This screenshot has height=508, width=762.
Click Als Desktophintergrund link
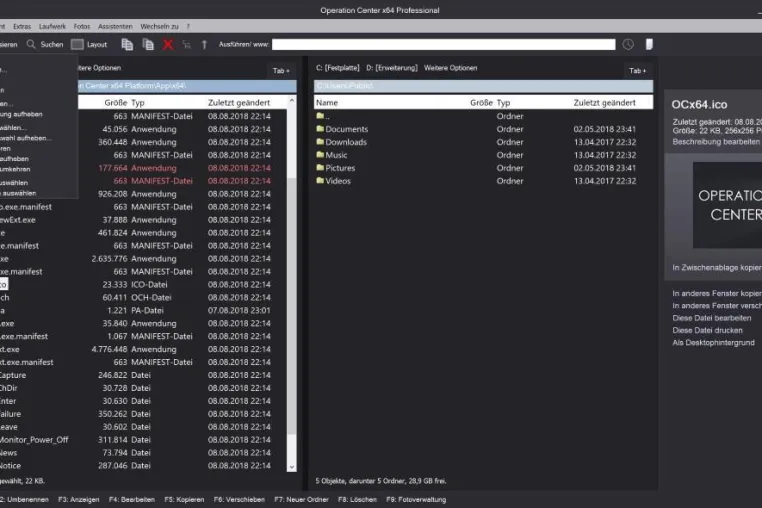713,343
